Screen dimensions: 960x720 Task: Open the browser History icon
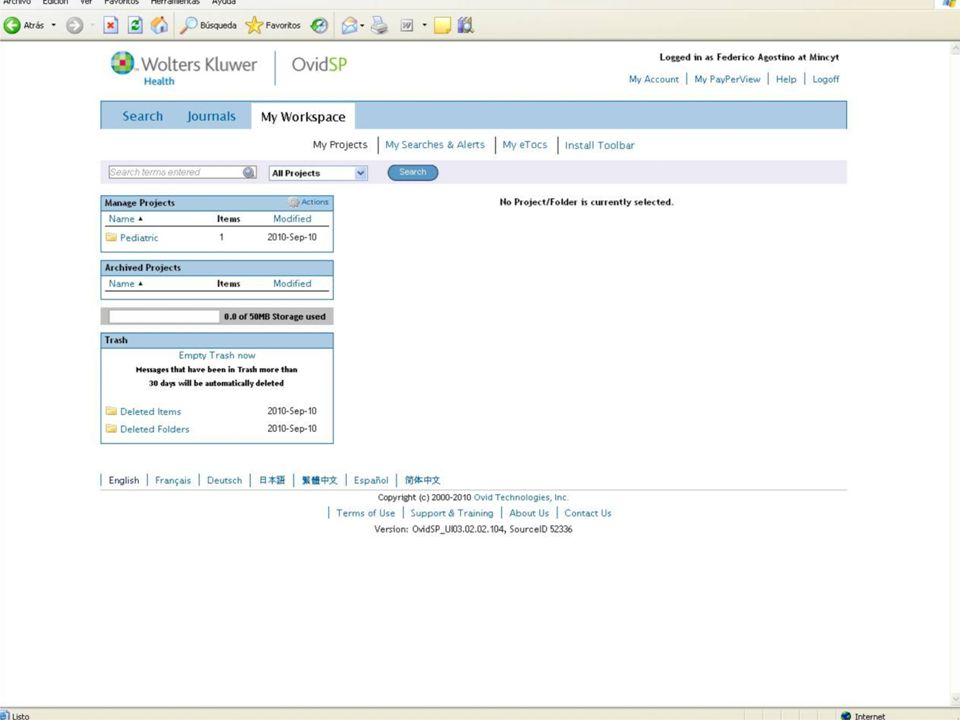319,25
